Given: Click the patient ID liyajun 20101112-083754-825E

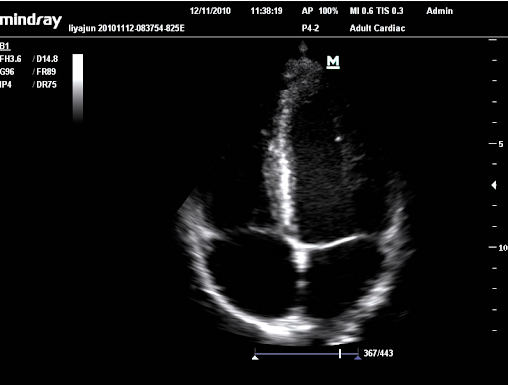Looking at the screenshot, I should 126,28.
